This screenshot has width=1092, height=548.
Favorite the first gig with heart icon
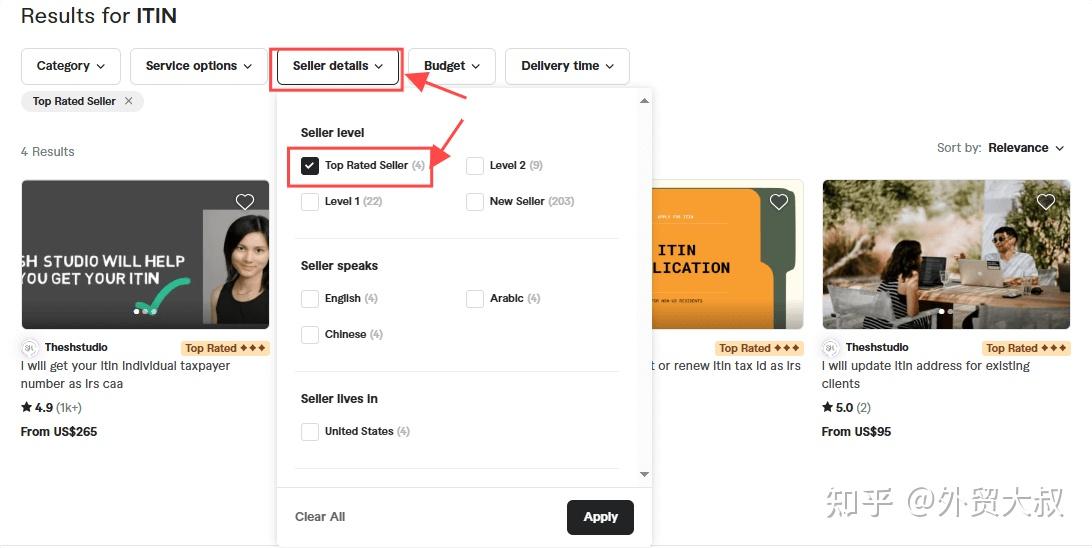coord(245,202)
